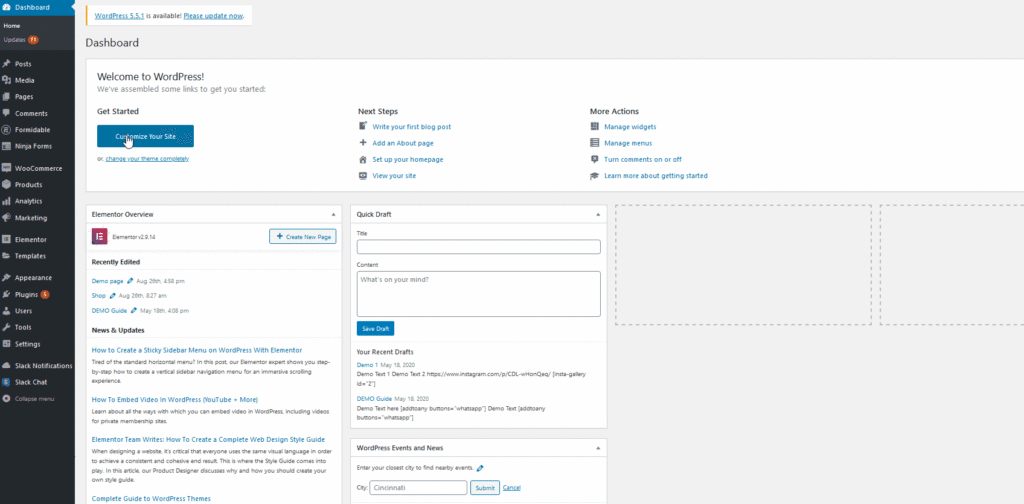The image size is (1024, 504).
Task: Collapse the Elementor Overview widget
Action: 333,214
